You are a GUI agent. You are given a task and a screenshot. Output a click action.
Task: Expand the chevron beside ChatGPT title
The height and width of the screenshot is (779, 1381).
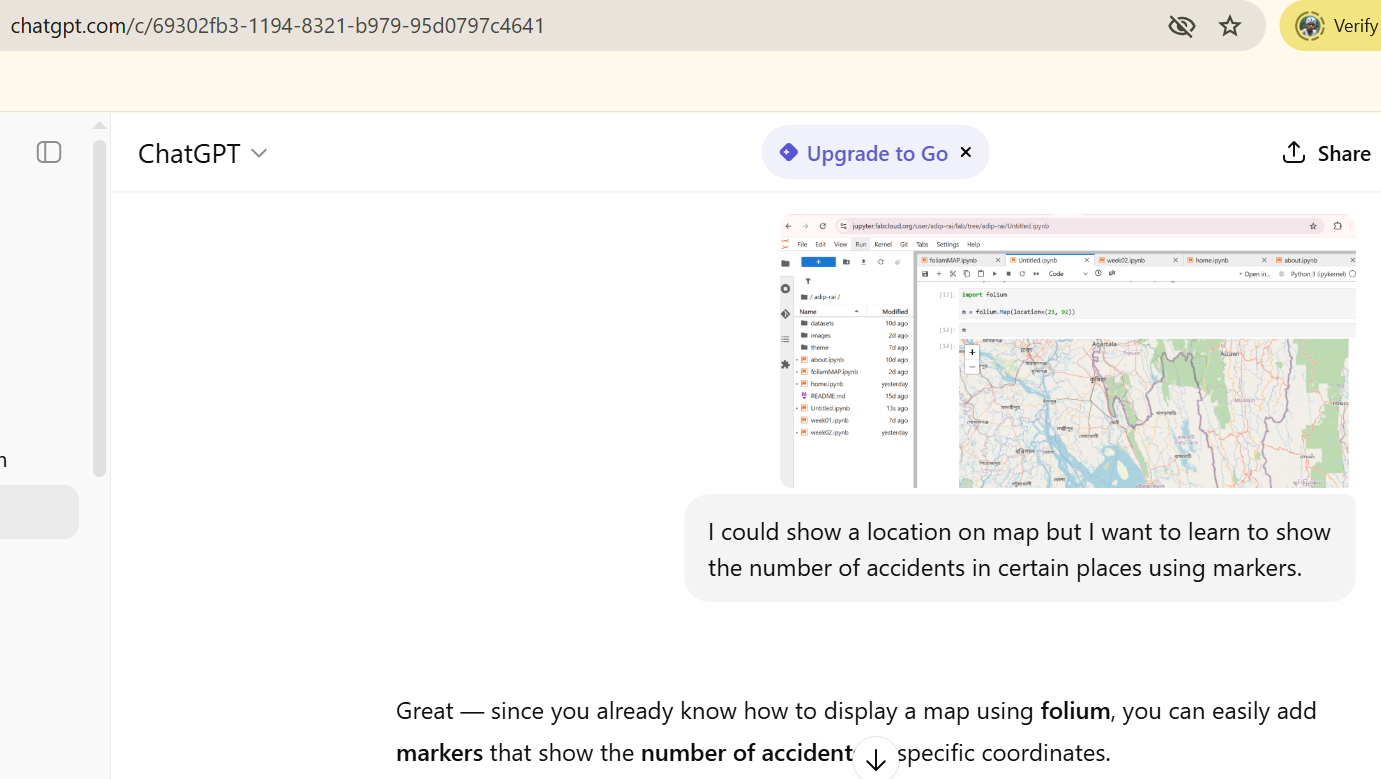coord(259,153)
